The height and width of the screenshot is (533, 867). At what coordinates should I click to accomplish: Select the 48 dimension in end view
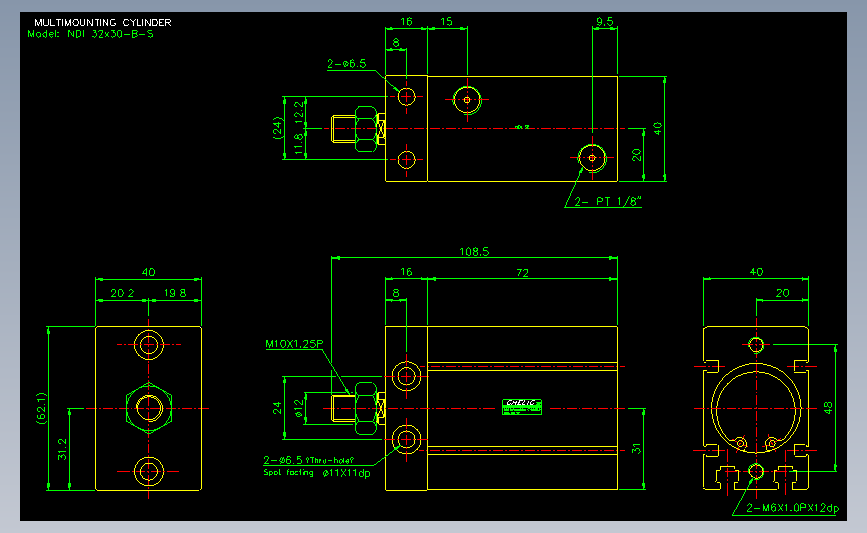pos(828,408)
